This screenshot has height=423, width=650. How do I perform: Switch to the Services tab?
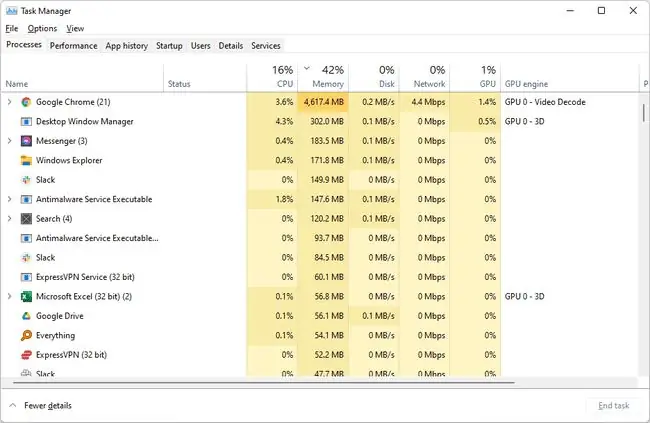[x=266, y=46]
